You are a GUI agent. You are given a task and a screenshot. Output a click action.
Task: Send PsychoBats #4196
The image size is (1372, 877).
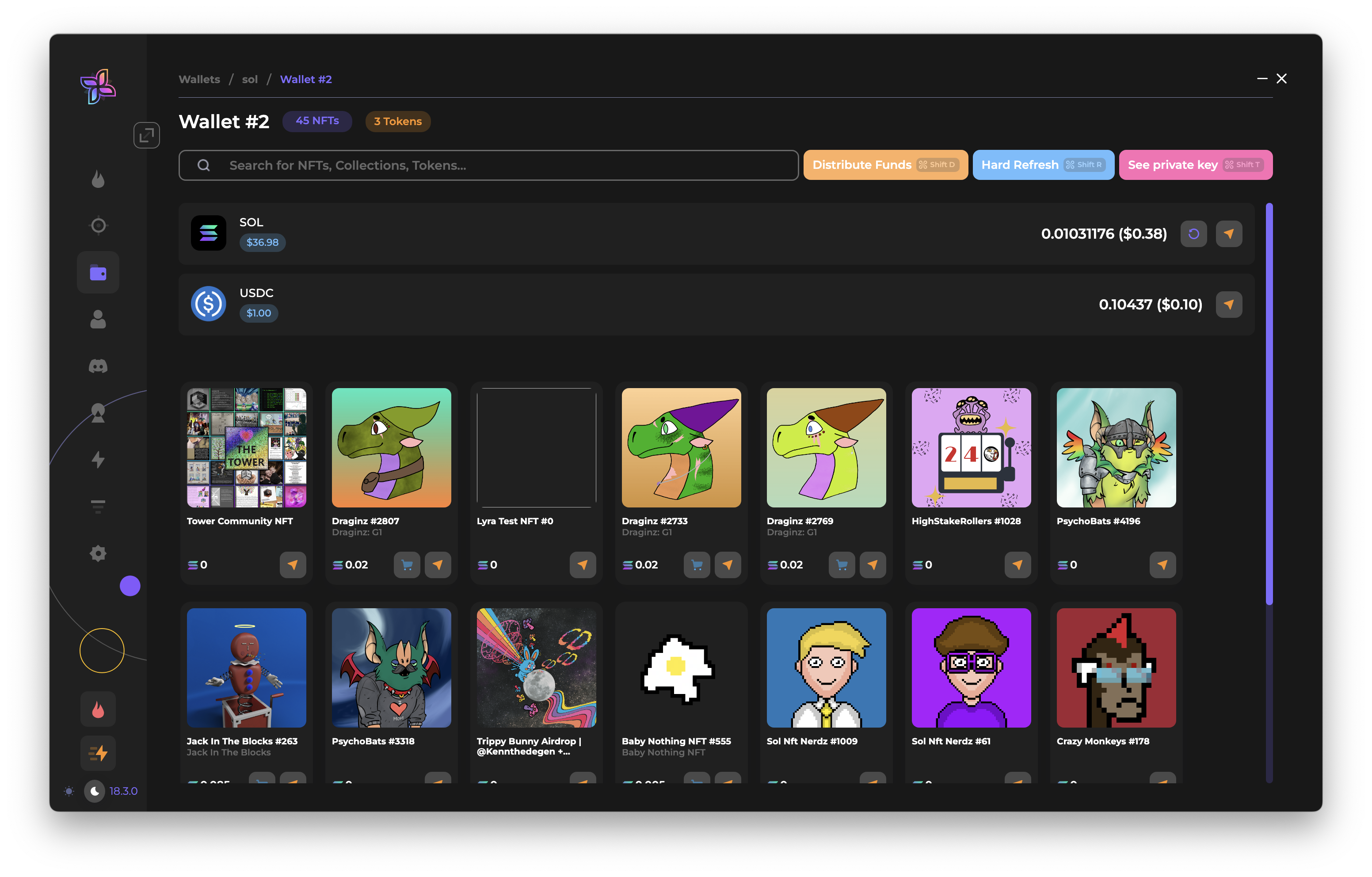point(1162,565)
